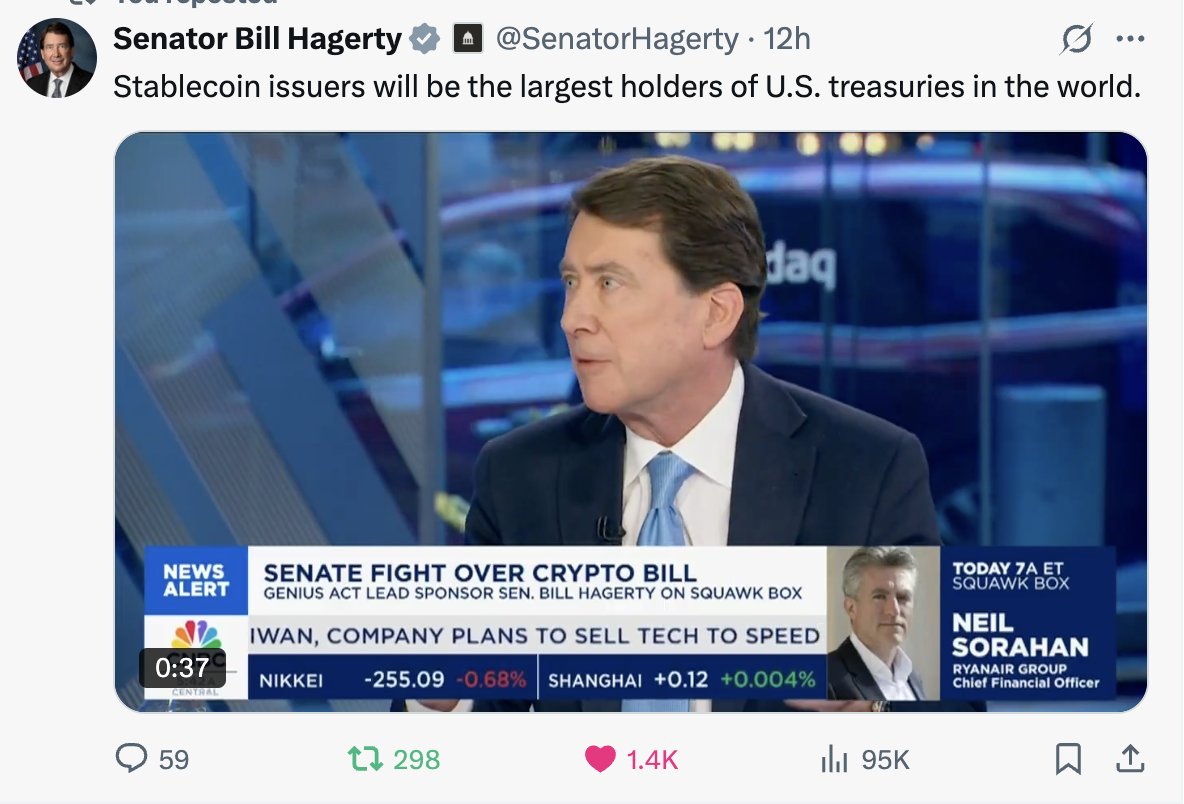Click the blue verified checkmark badge
The width and height of the screenshot is (1184, 804).
[425, 39]
